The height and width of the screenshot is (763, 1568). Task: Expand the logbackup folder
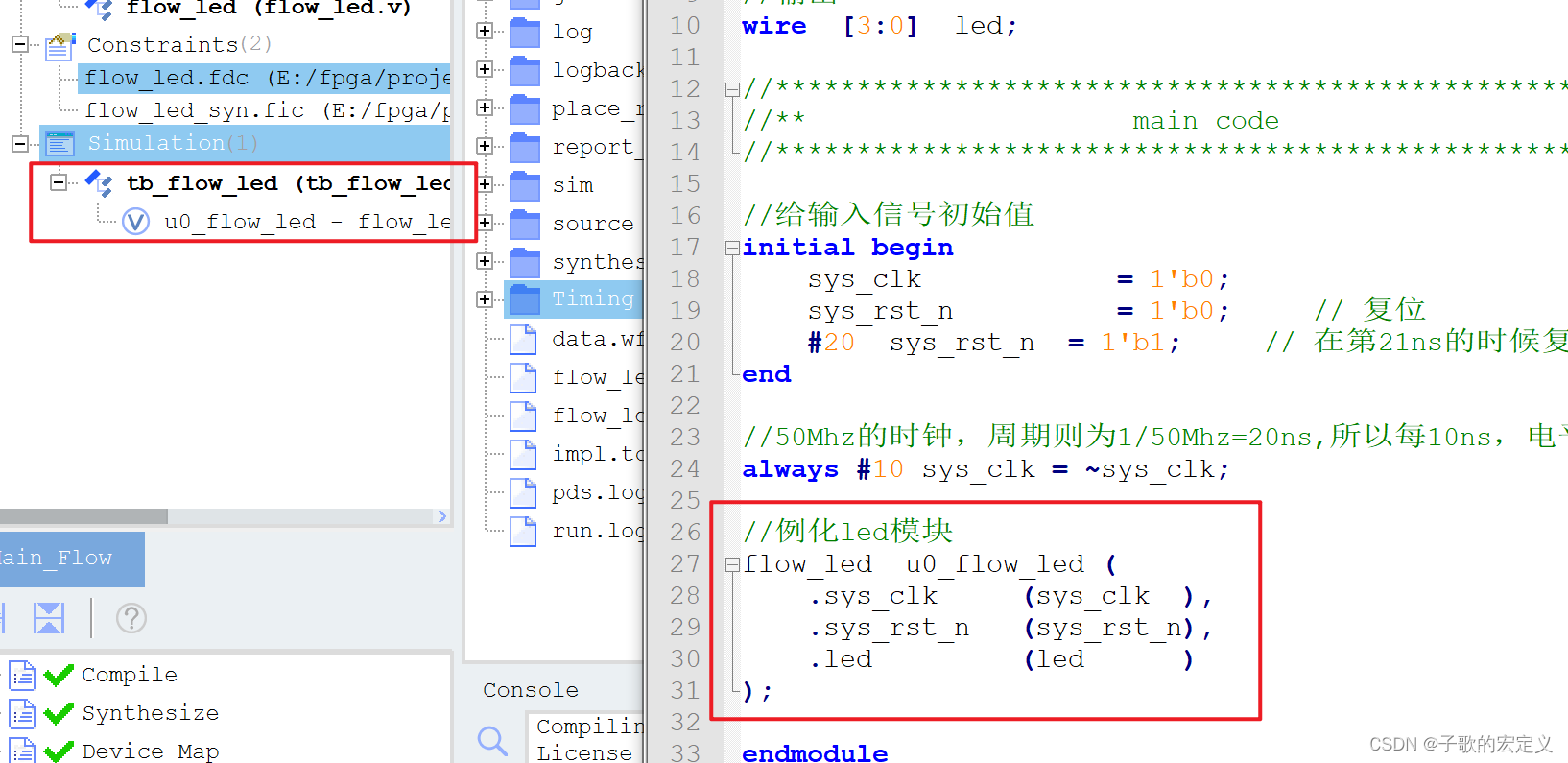[x=485, y=69]
